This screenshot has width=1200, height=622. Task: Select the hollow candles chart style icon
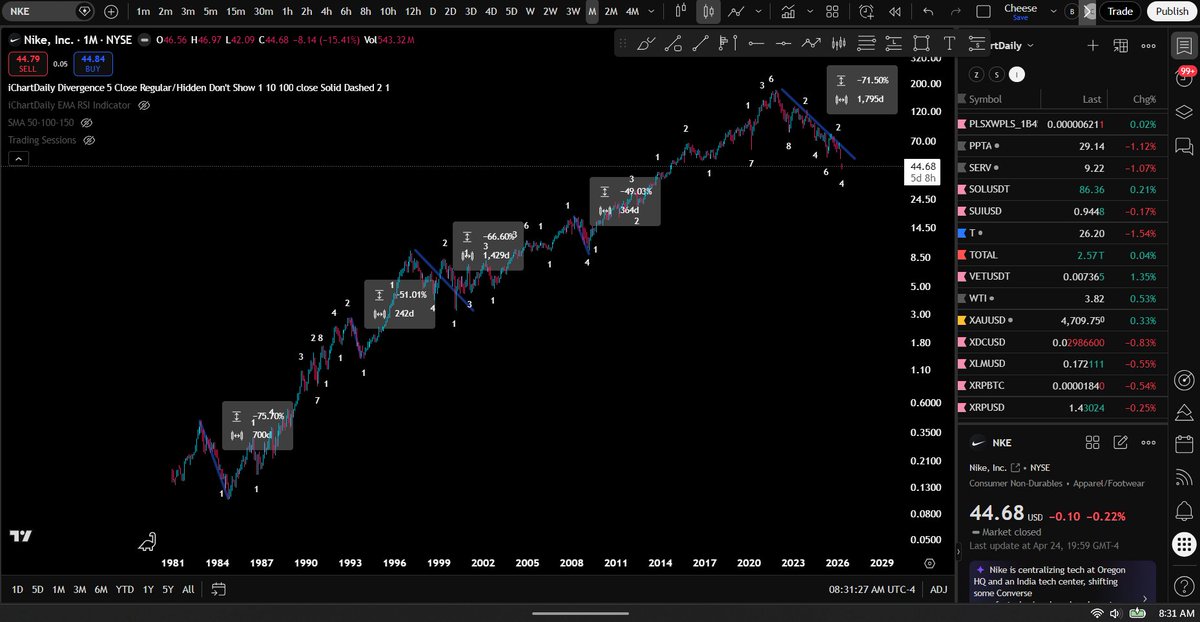coord(681,11)
